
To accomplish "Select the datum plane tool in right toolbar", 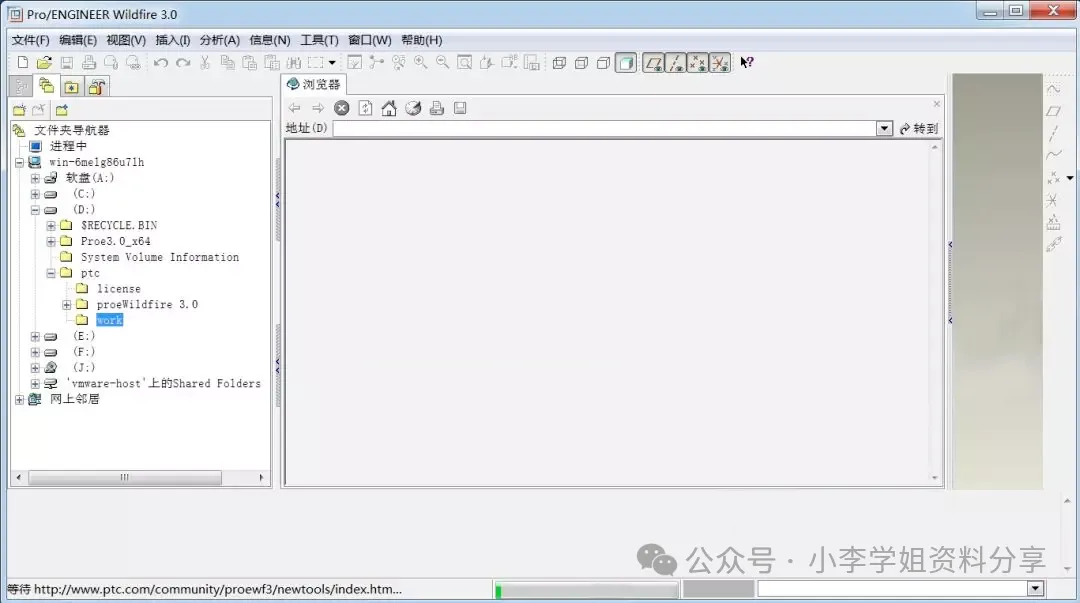I will click(x=1053, y=111).
